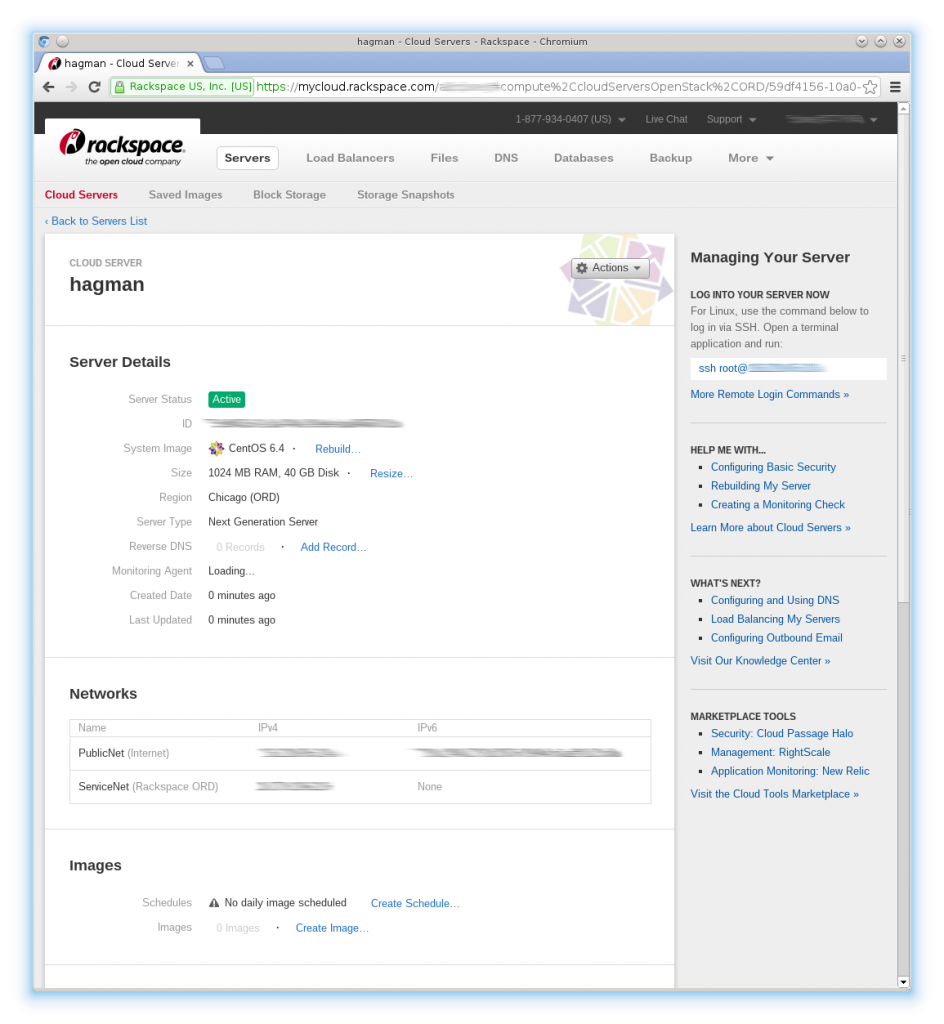This screenshot has width=944, height=1024.
Task: Open Security: Cloud Passage Halo link
Action: [x=781, y=734]
